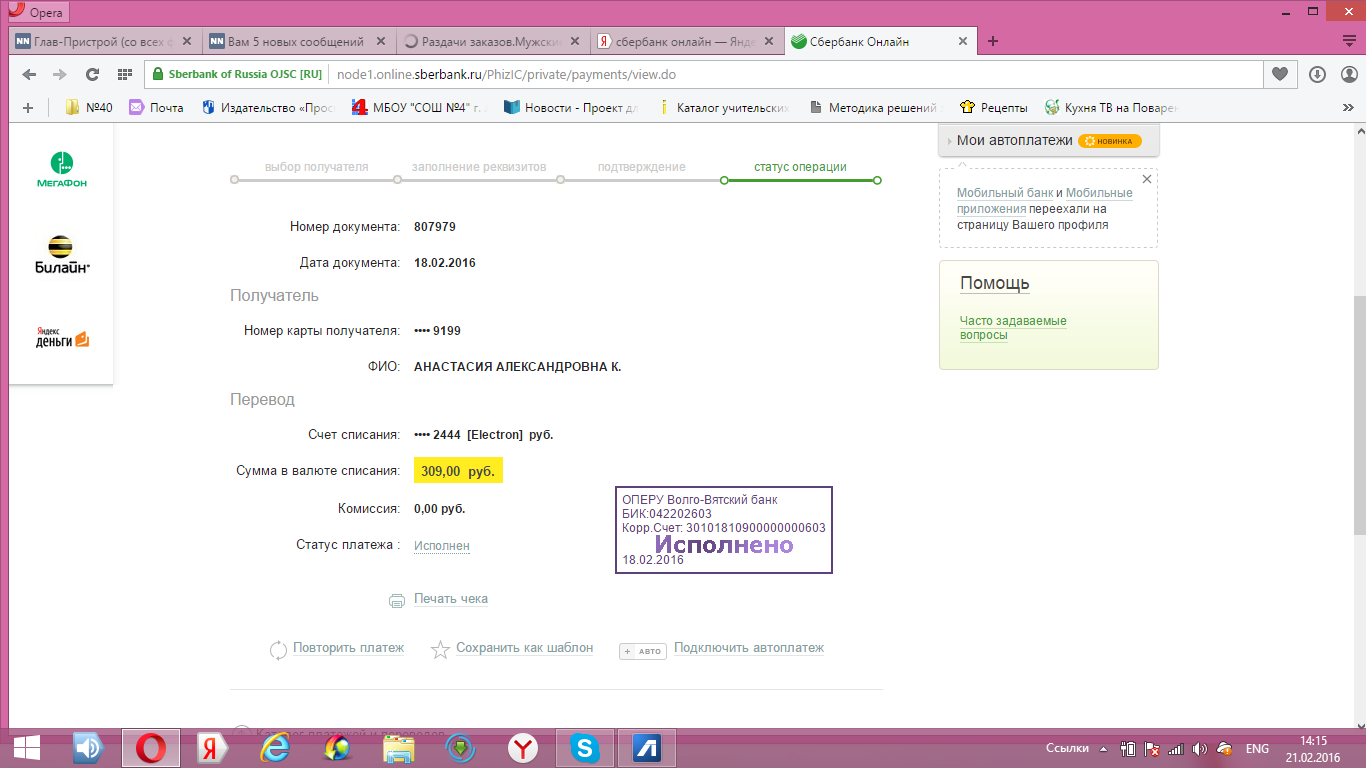Screen dimensions: 1366x768
Task: Click the MegaFon operator logo
Action: coord(62,169)
